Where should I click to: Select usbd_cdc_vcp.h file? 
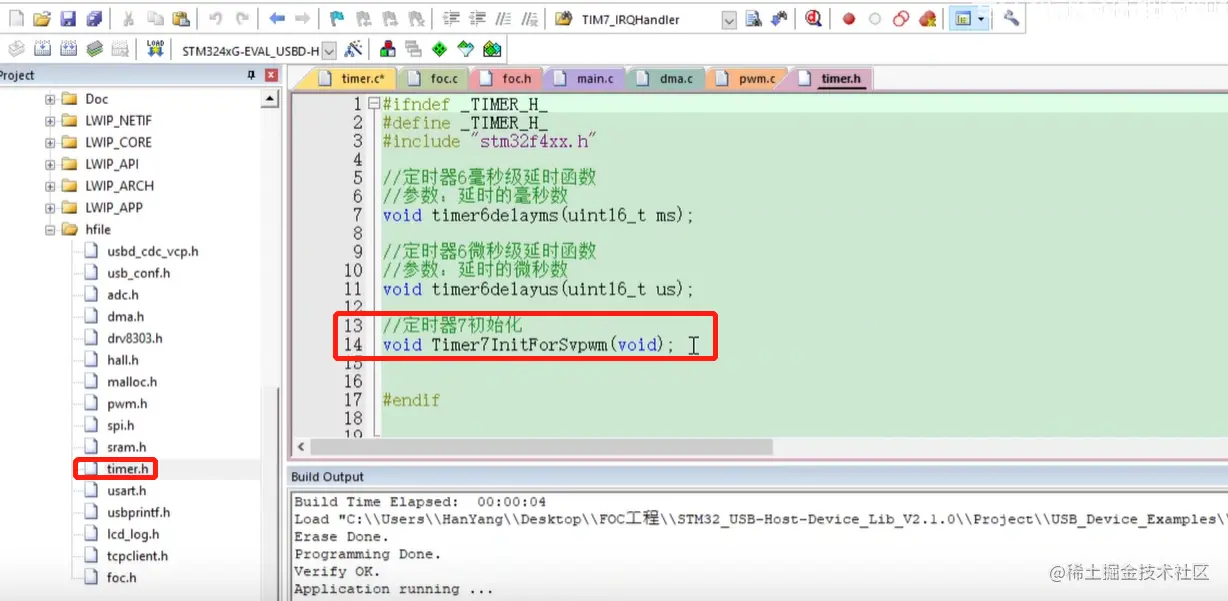(x=152, y=251)
